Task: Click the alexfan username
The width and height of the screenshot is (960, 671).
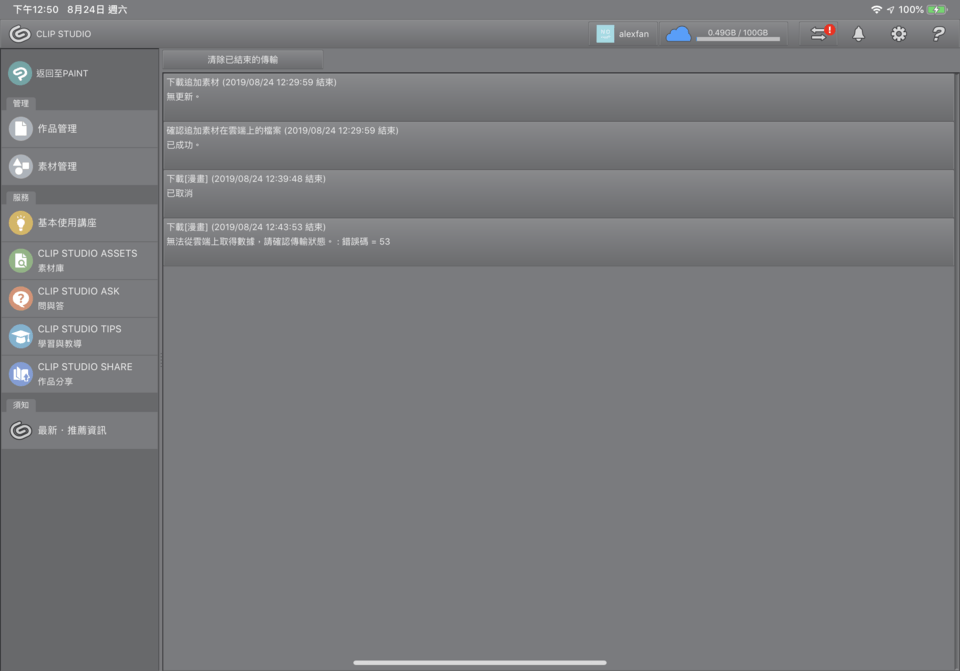Action: [x=633, y=34]
